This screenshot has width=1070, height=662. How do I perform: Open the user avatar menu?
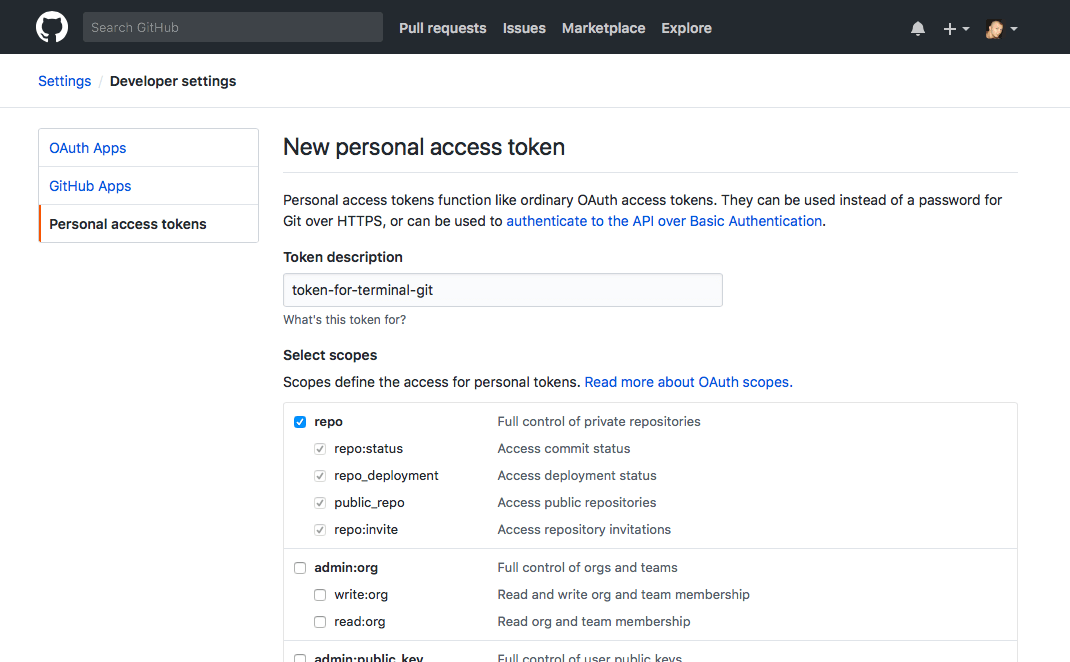coord(1001,29)
